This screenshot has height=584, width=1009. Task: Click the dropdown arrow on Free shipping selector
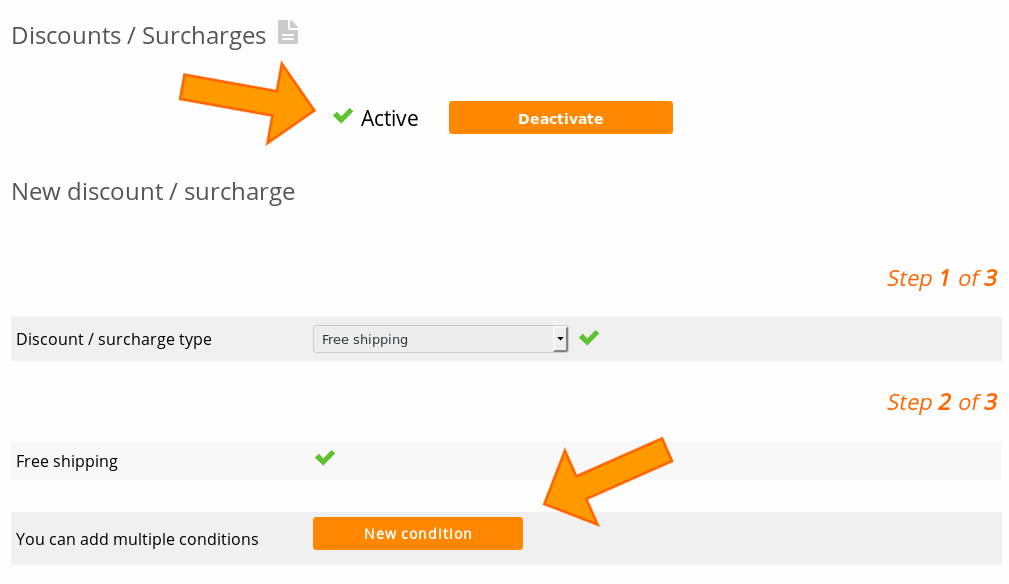[559, 338]
